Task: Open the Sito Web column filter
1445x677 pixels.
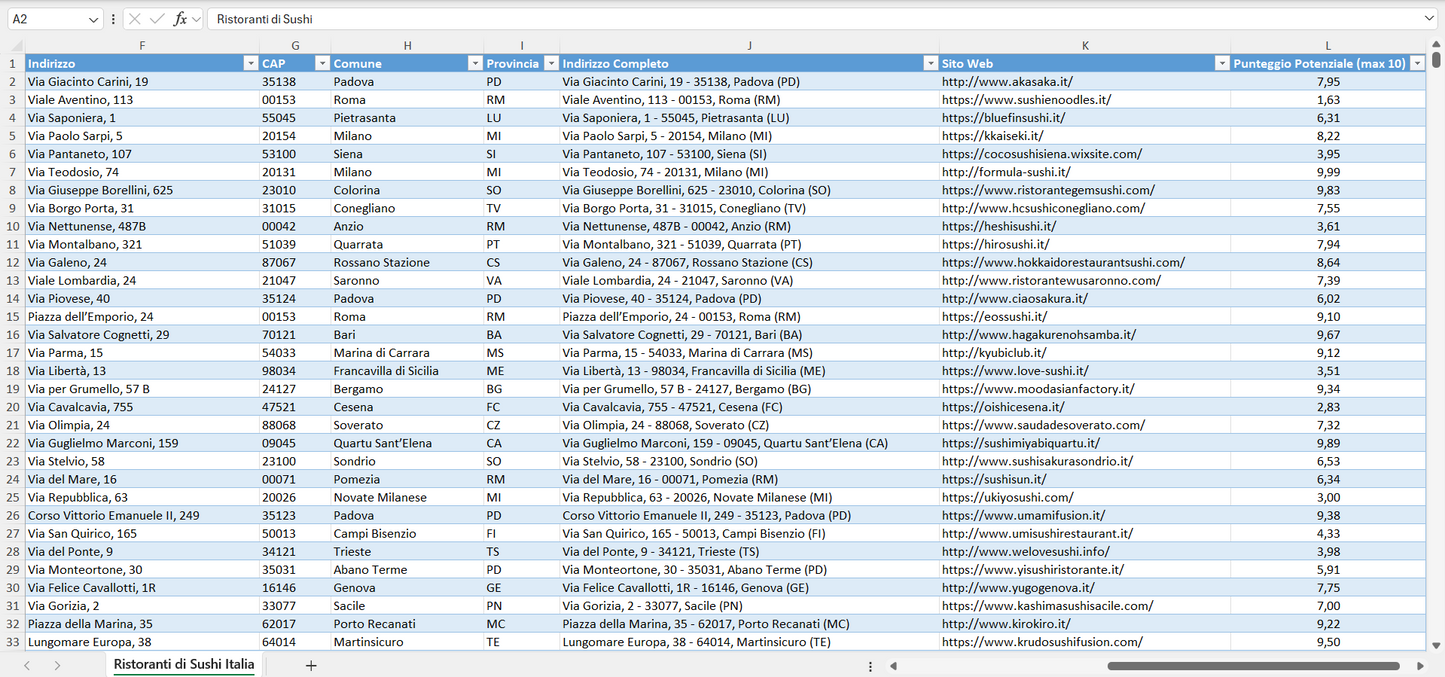Action: [x=1222, y=62]
